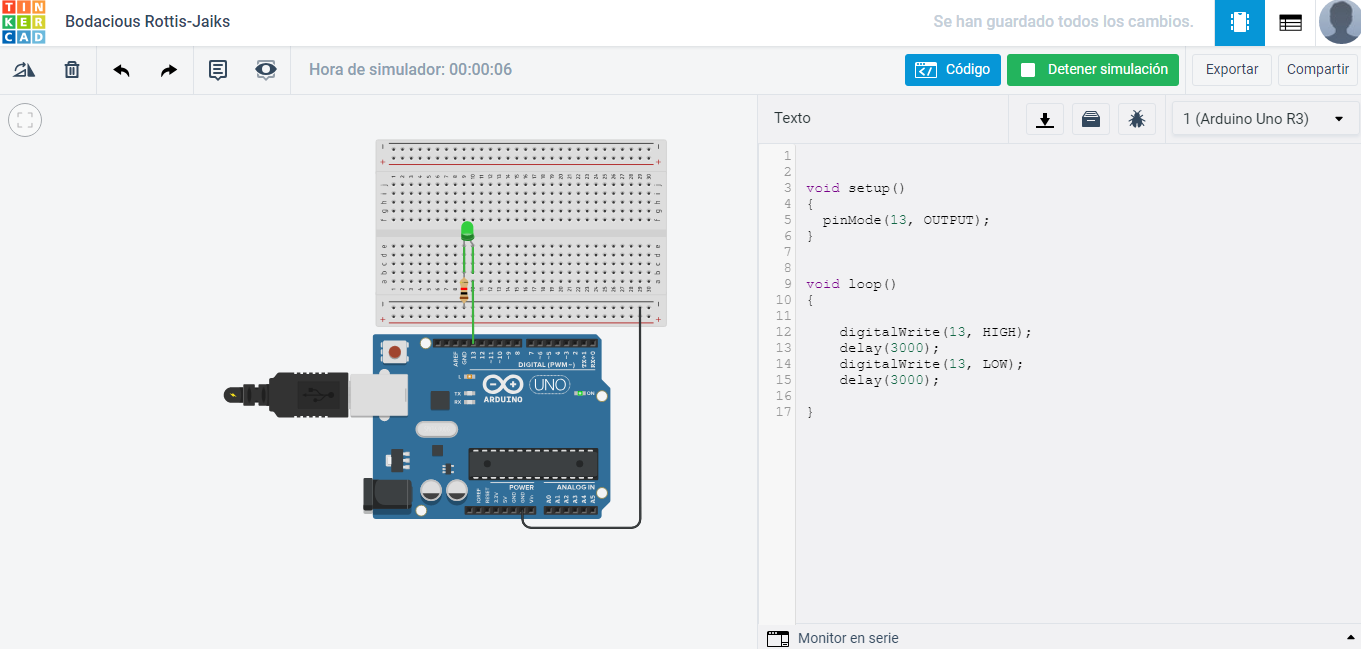Click line number 17 in gutter

point(783,412)
